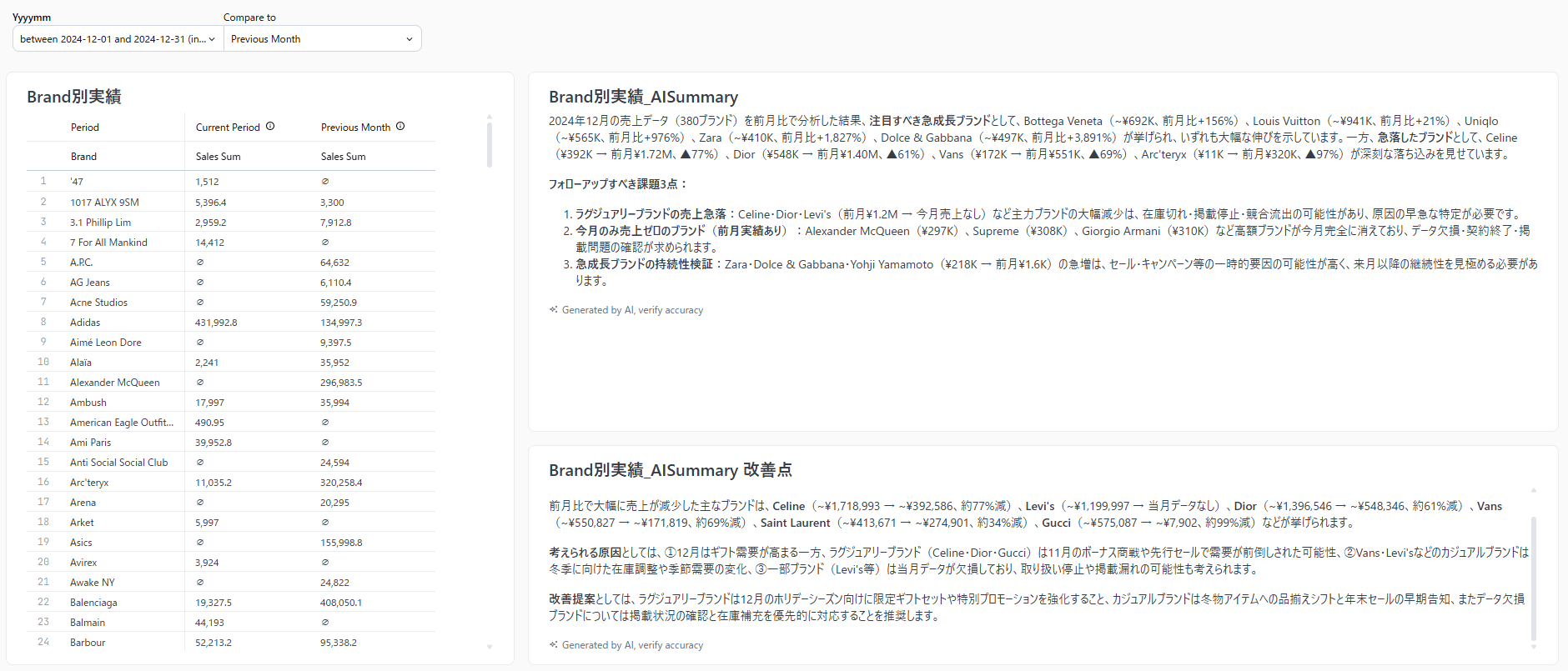Select the 7 For All Mankind cell

(108, 243)
